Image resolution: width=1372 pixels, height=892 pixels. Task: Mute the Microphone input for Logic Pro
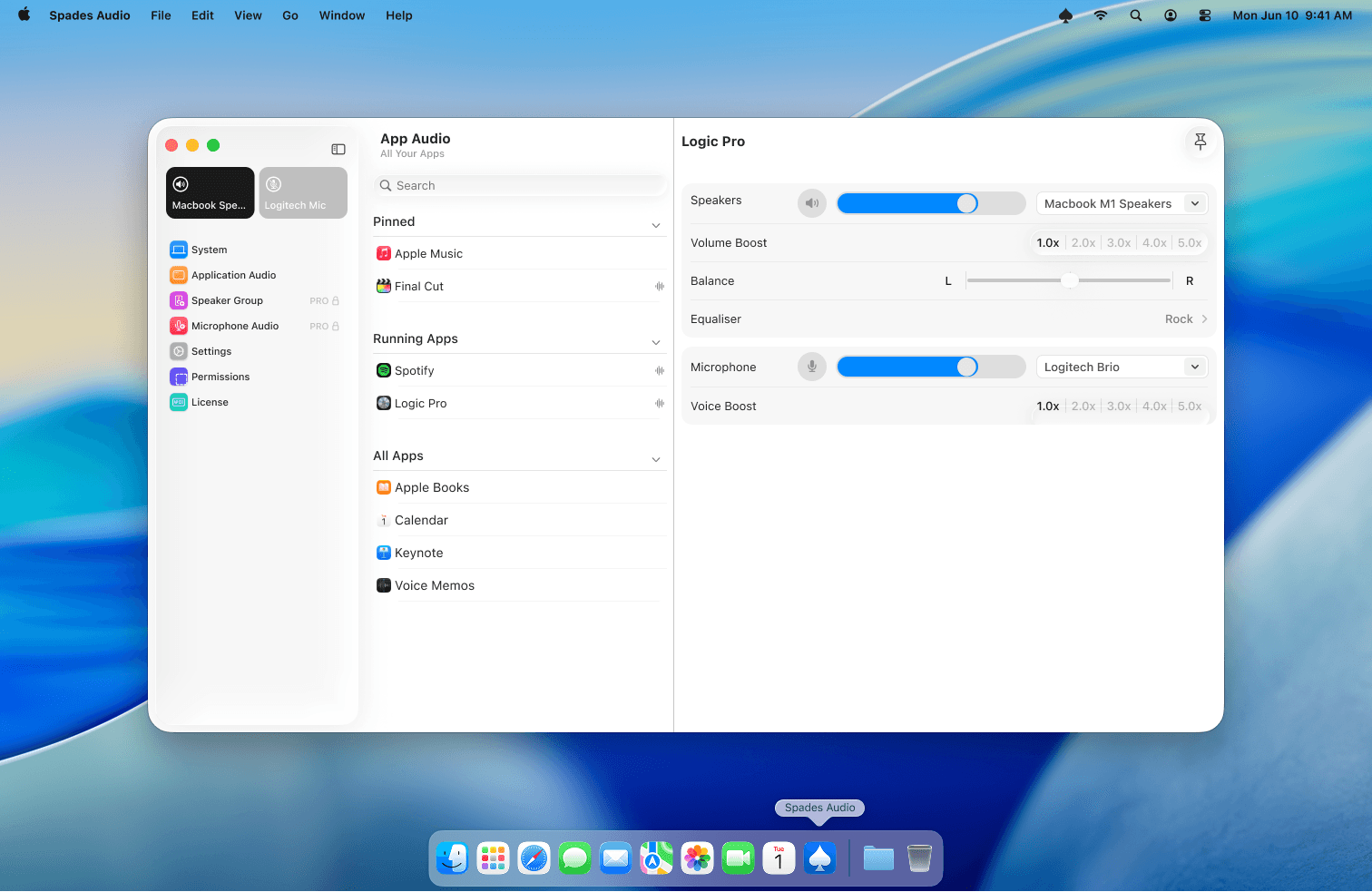812,367
